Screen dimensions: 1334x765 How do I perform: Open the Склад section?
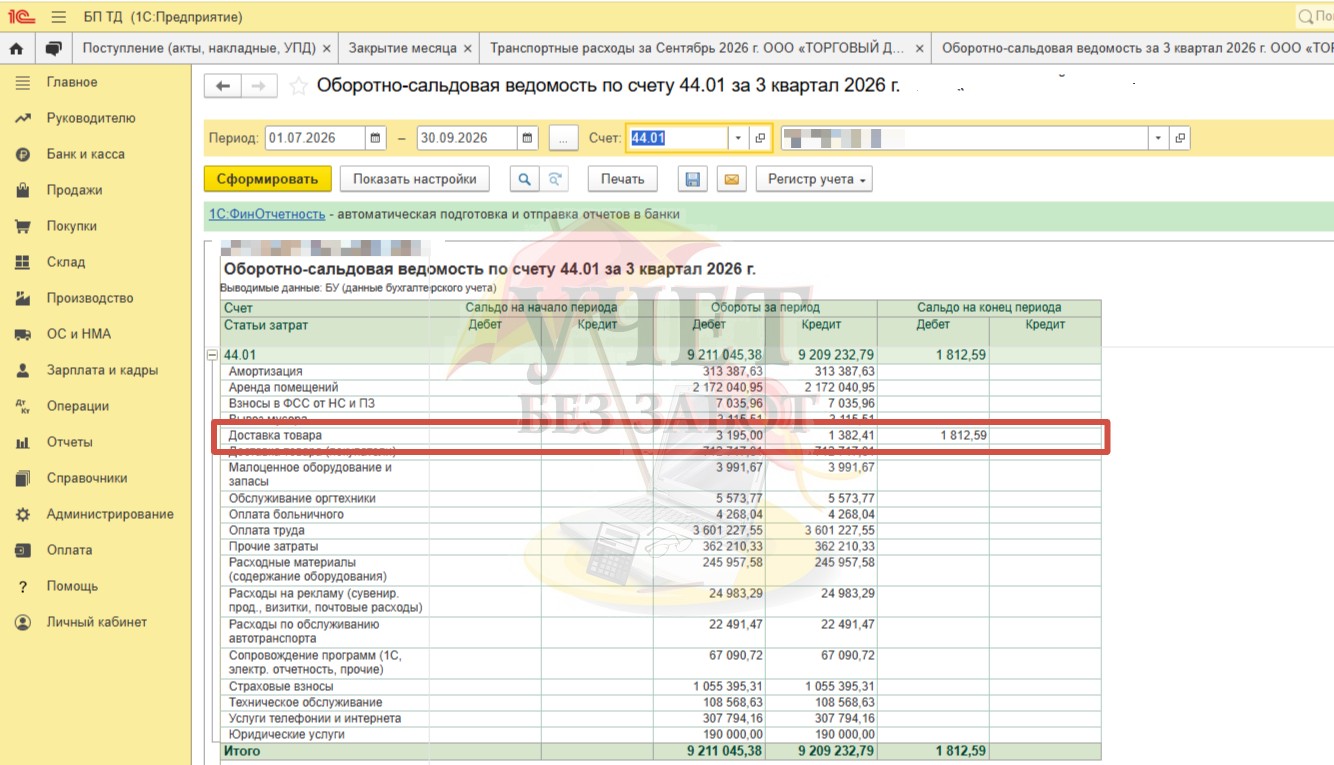pyautogui.click(x=66, y=262)
